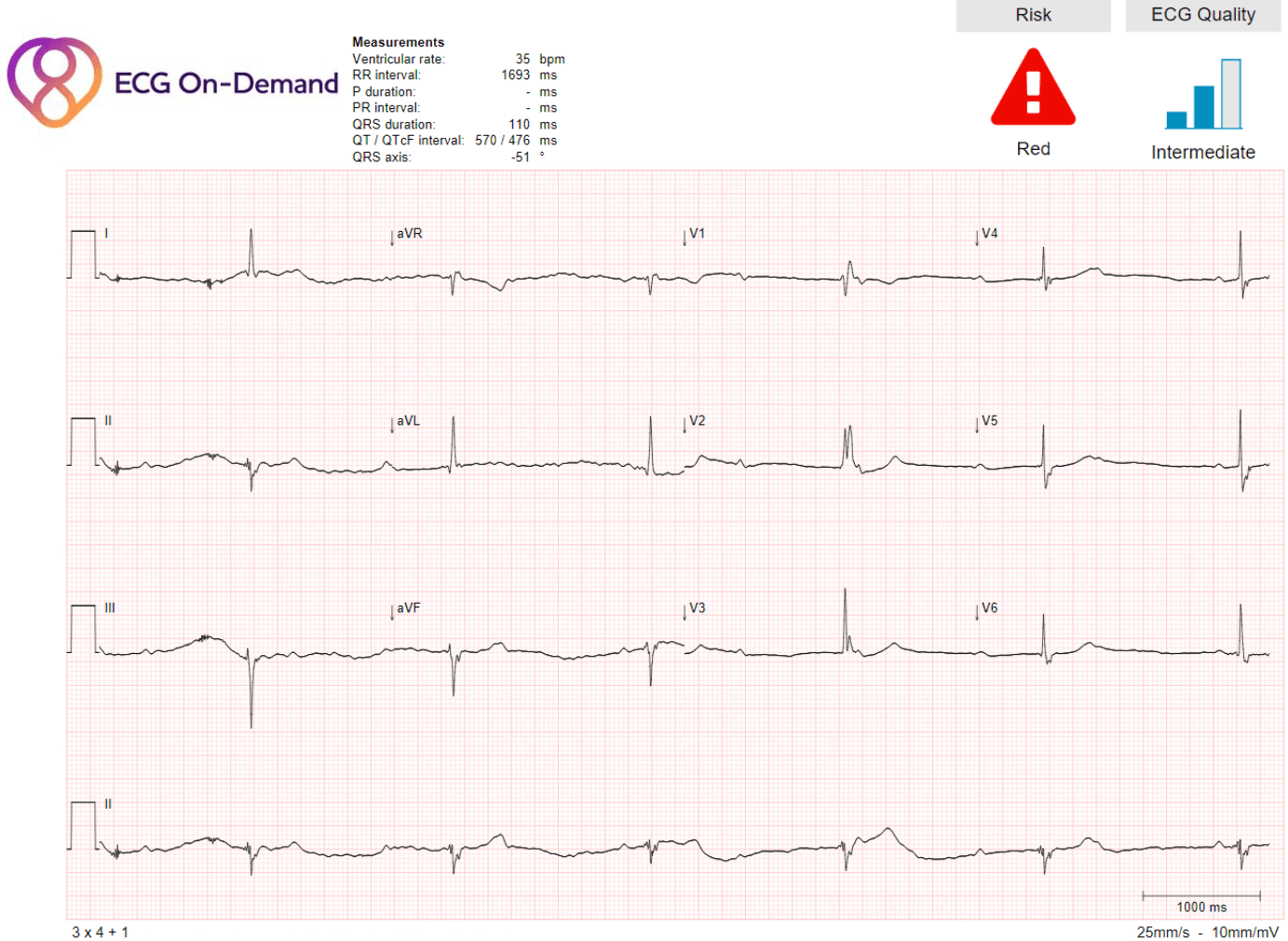Click the 3 x 4 + 1 layout text
Viewport: 1288px width, 941px height.
point(100,932)
